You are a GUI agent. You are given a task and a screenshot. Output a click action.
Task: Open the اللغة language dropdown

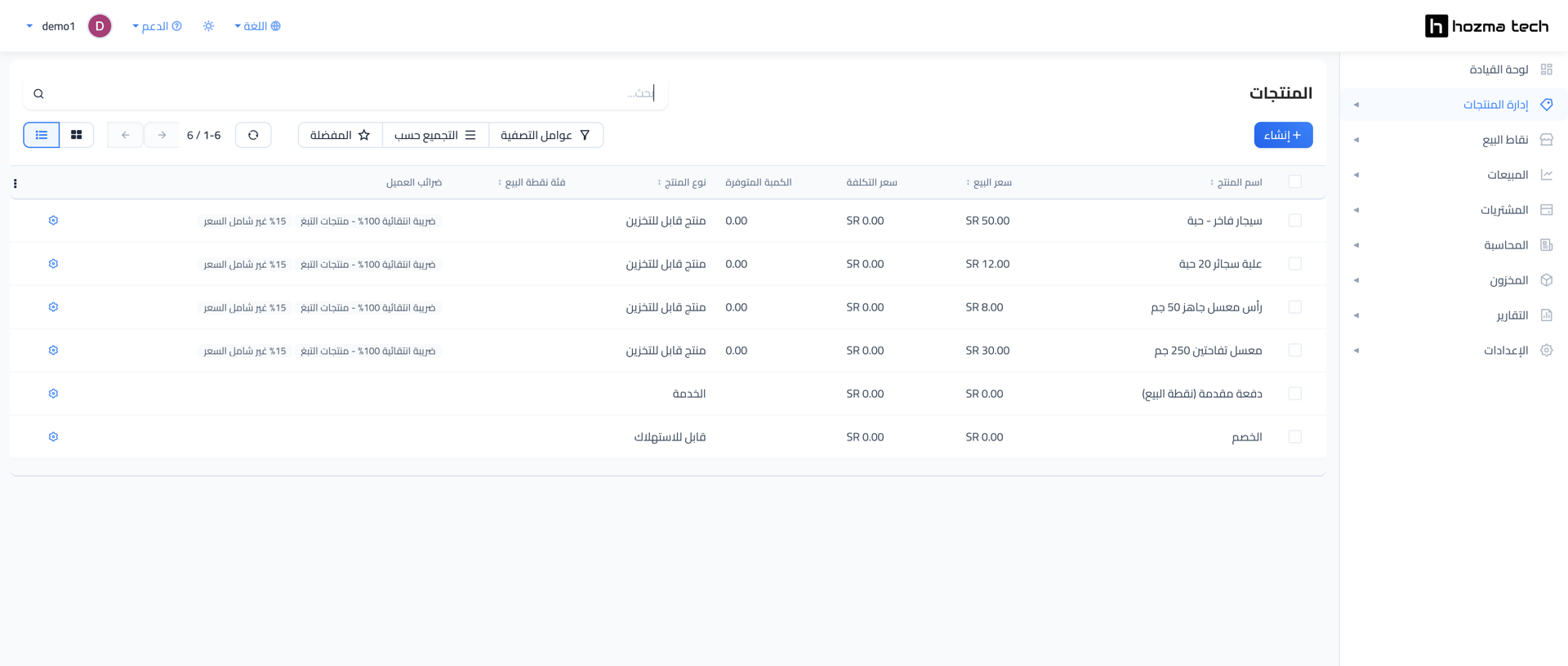257,26
